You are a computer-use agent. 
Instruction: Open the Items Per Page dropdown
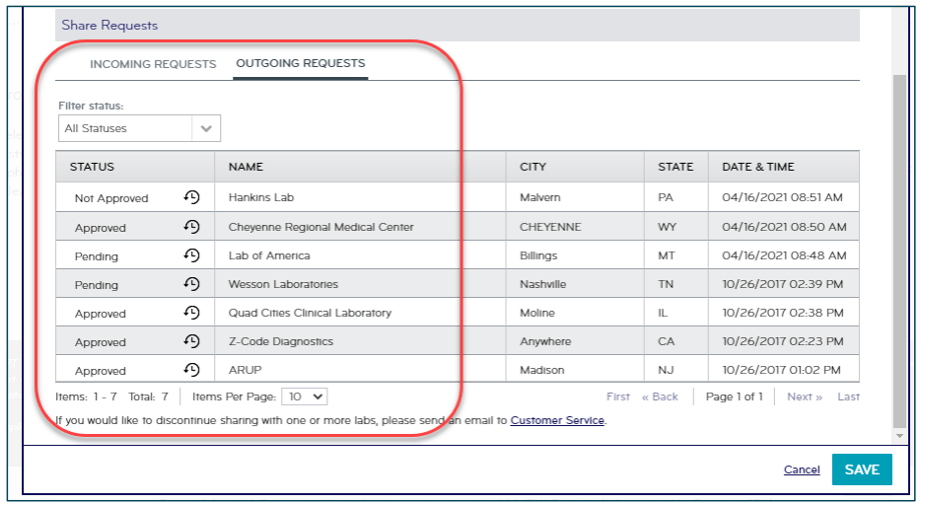[x=304, y=397]
